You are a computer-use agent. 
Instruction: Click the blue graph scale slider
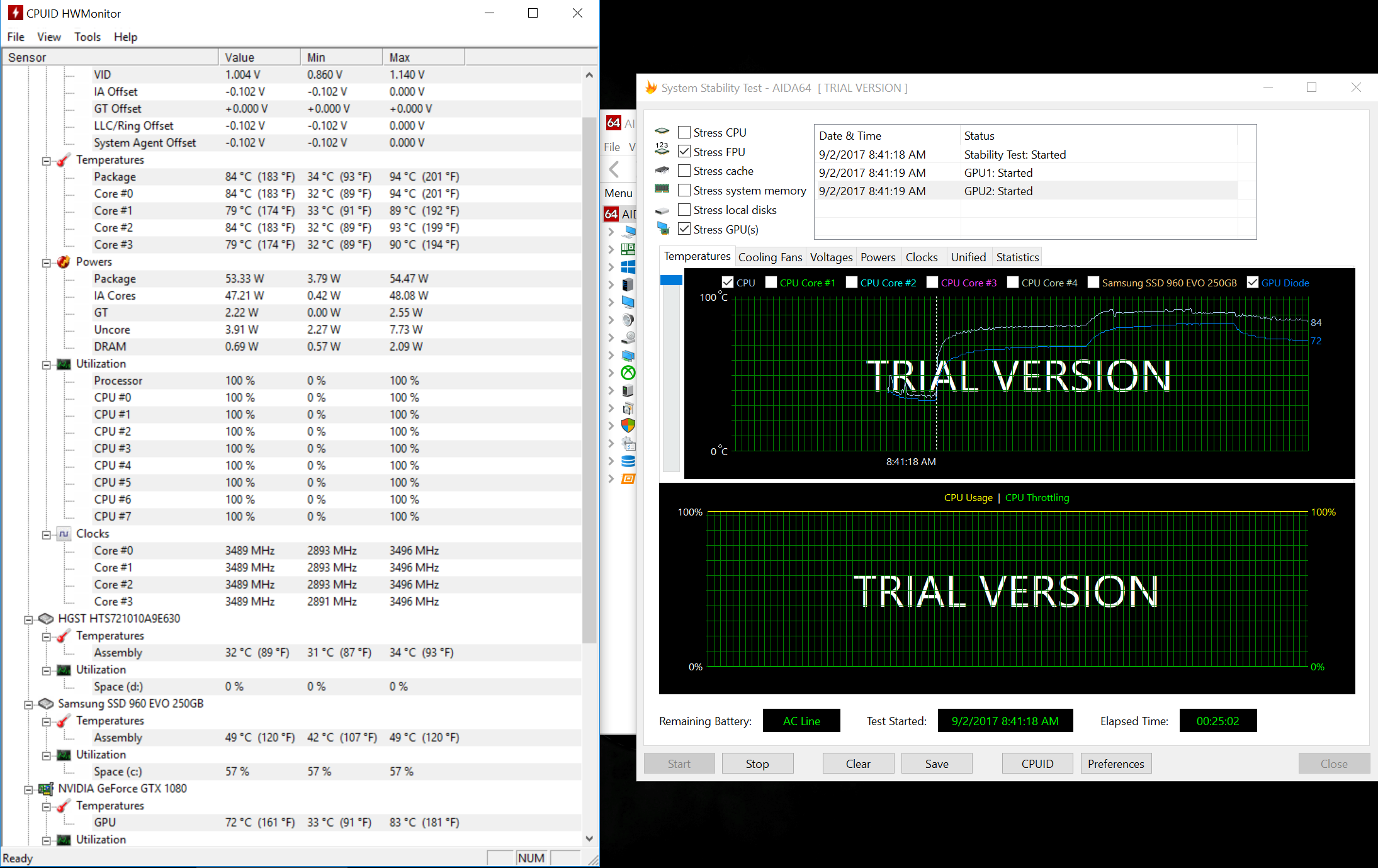671,279
